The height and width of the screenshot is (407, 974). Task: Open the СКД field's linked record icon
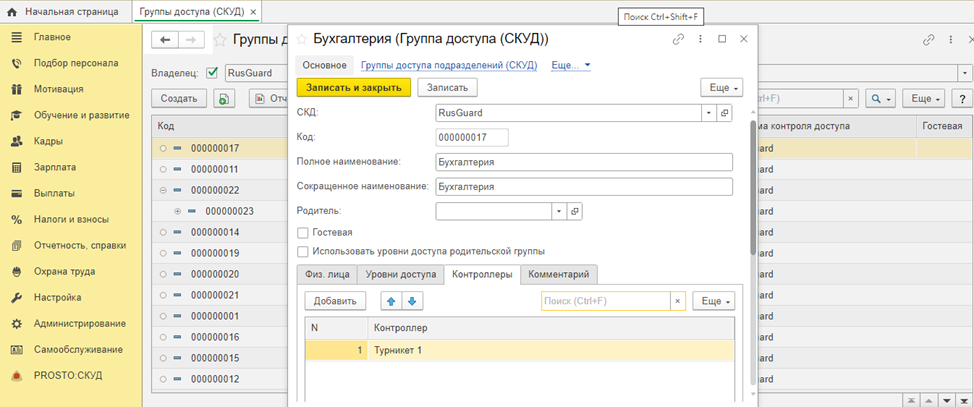tap(725, 113)
